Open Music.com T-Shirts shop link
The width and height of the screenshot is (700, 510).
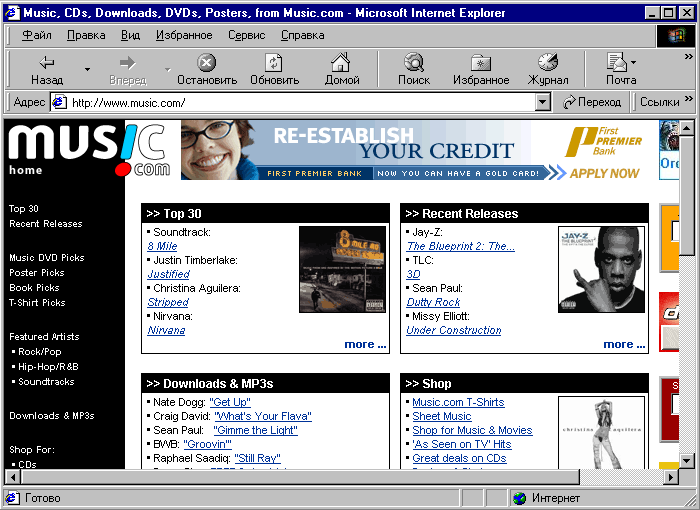(x=458, y=402)
